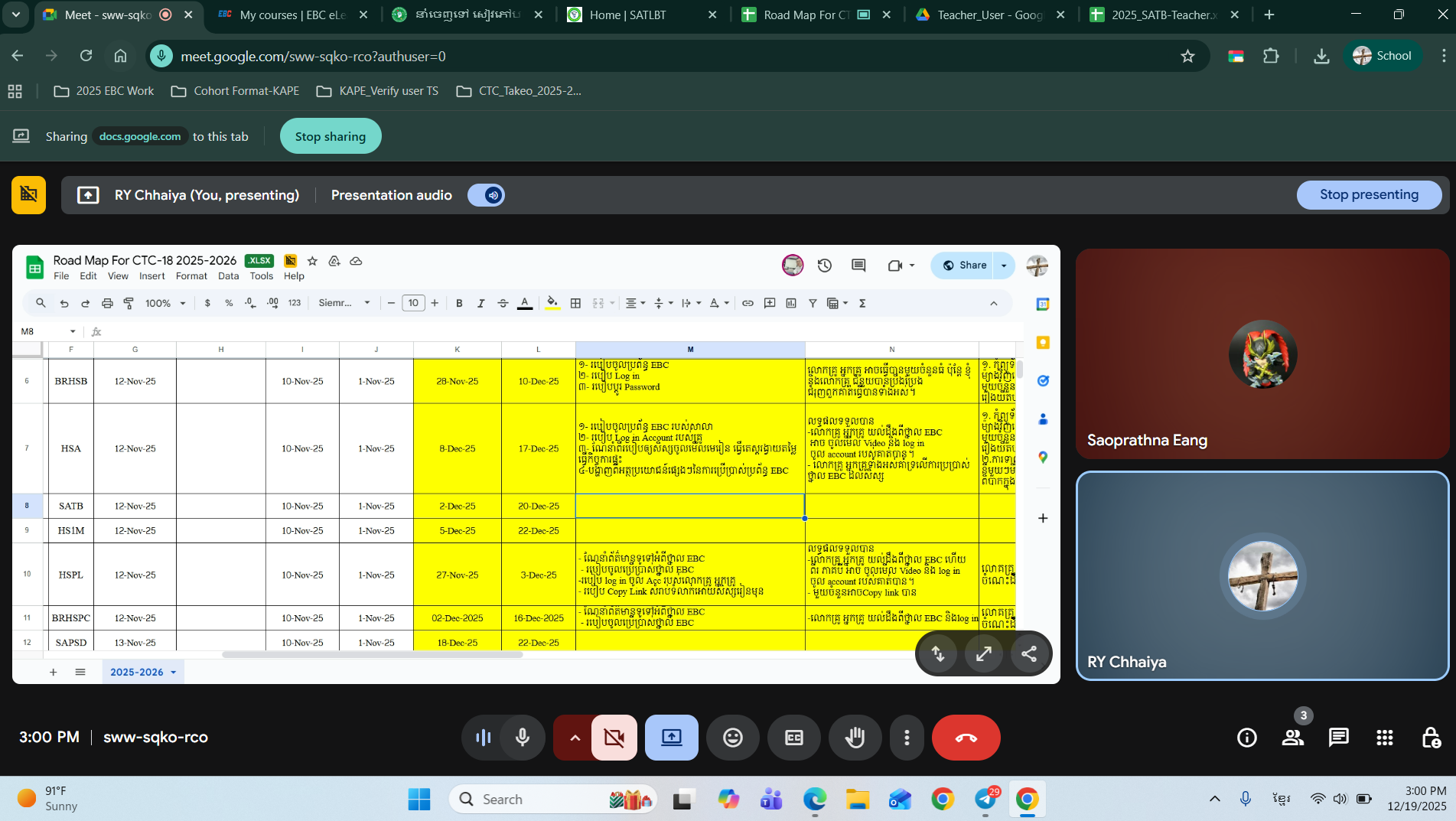Toggle the Presentation audio switch
This screenshot has height=821, width=1456.
pos(486,195)
